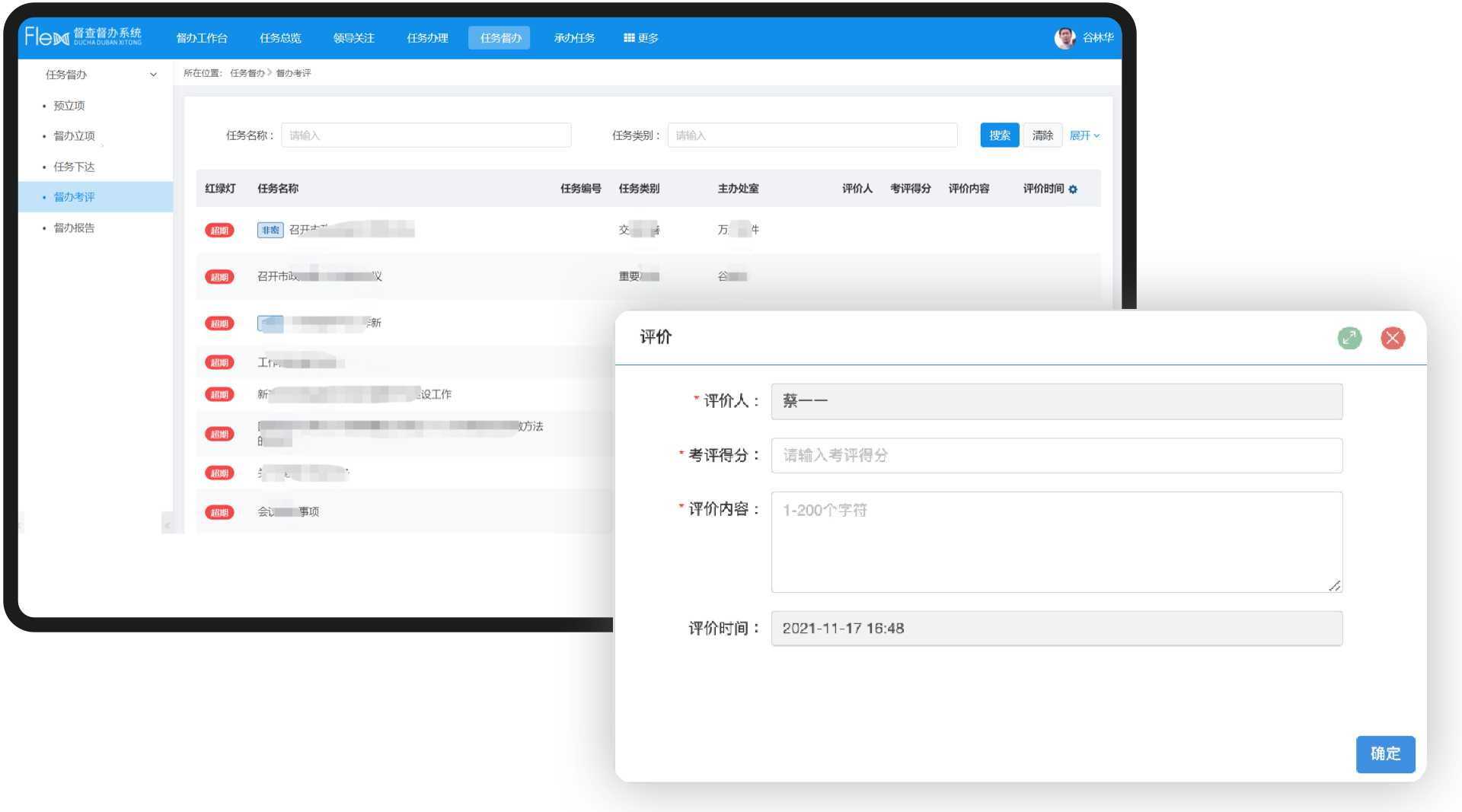The width and height of the screenshot is (1462, 812).
Task: Click the 超期 badge on the 会议事项 row
Action: tap(219, 512)
